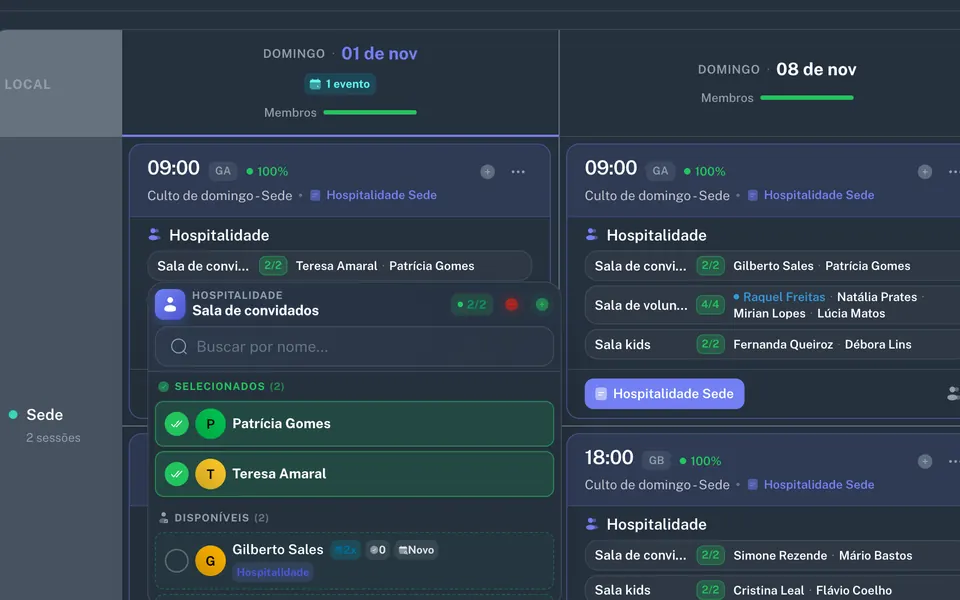Viewport: 960px width, 600px height.
Task: Click the 0 badge on Gilberto Sales
Action: pos(378,550)
